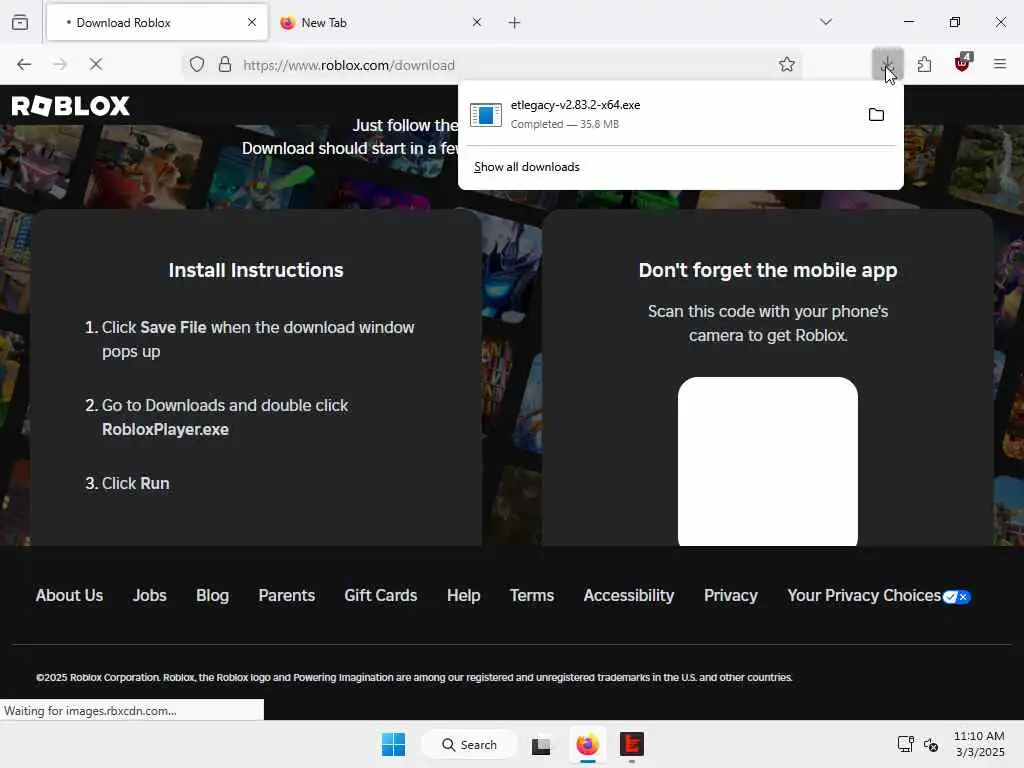Stop loading the page
The width and height of the screenshot is (1024, 768).
tap(95, 64)
